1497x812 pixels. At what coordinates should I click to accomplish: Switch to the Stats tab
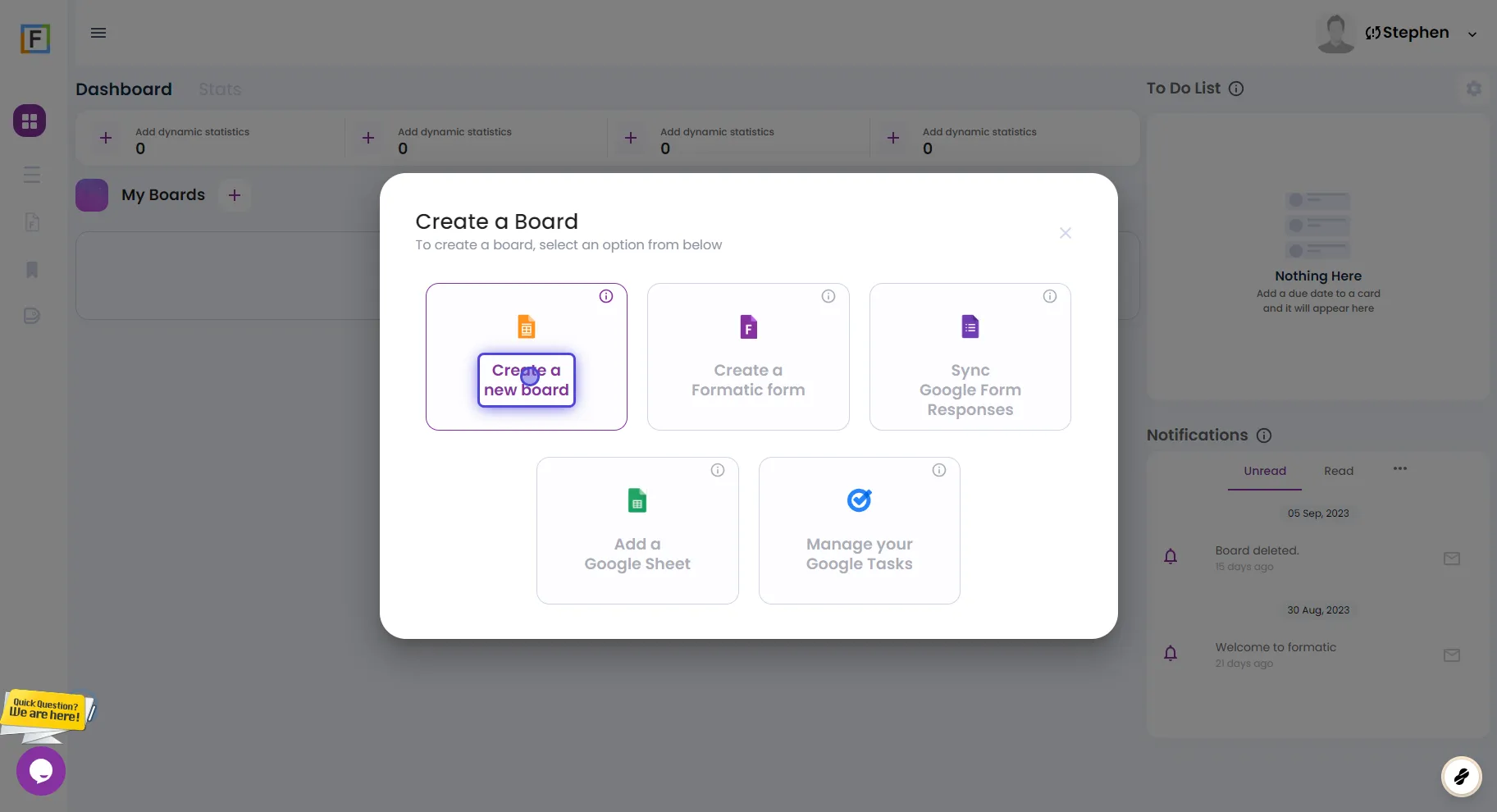click(220, 89)
